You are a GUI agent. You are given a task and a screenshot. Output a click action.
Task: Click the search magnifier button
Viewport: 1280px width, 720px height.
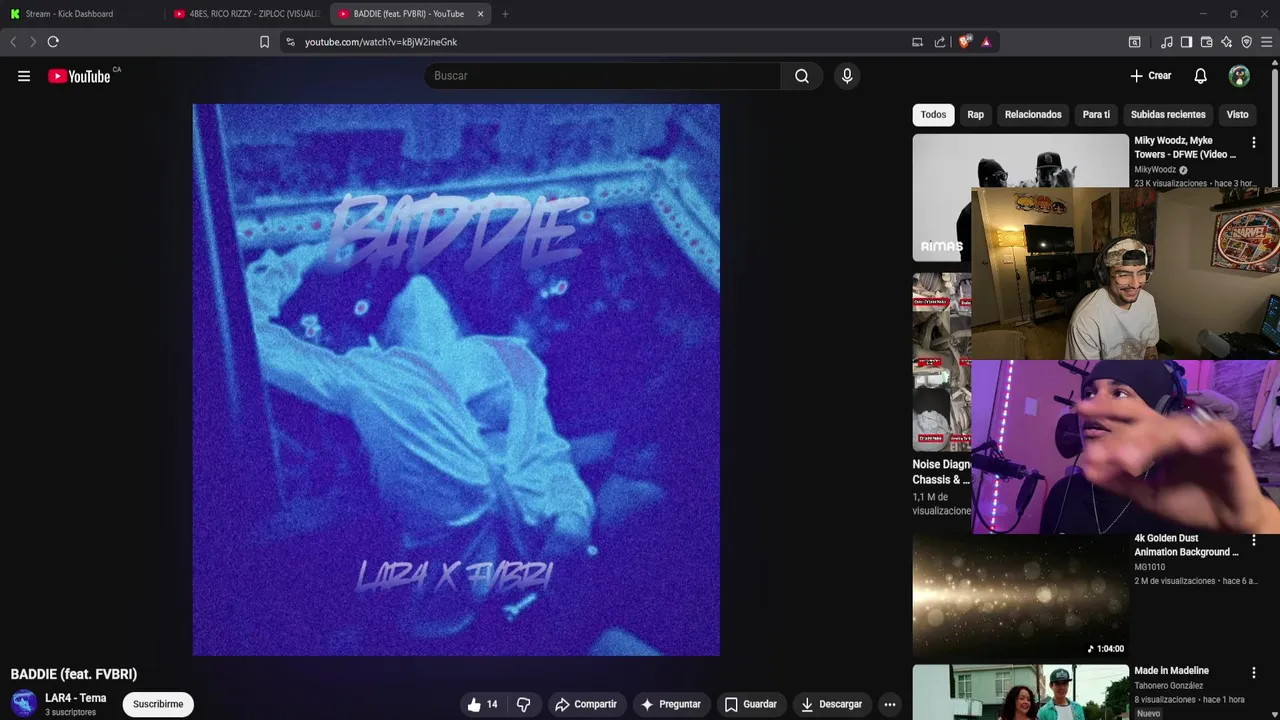click(x=802, y=76)
